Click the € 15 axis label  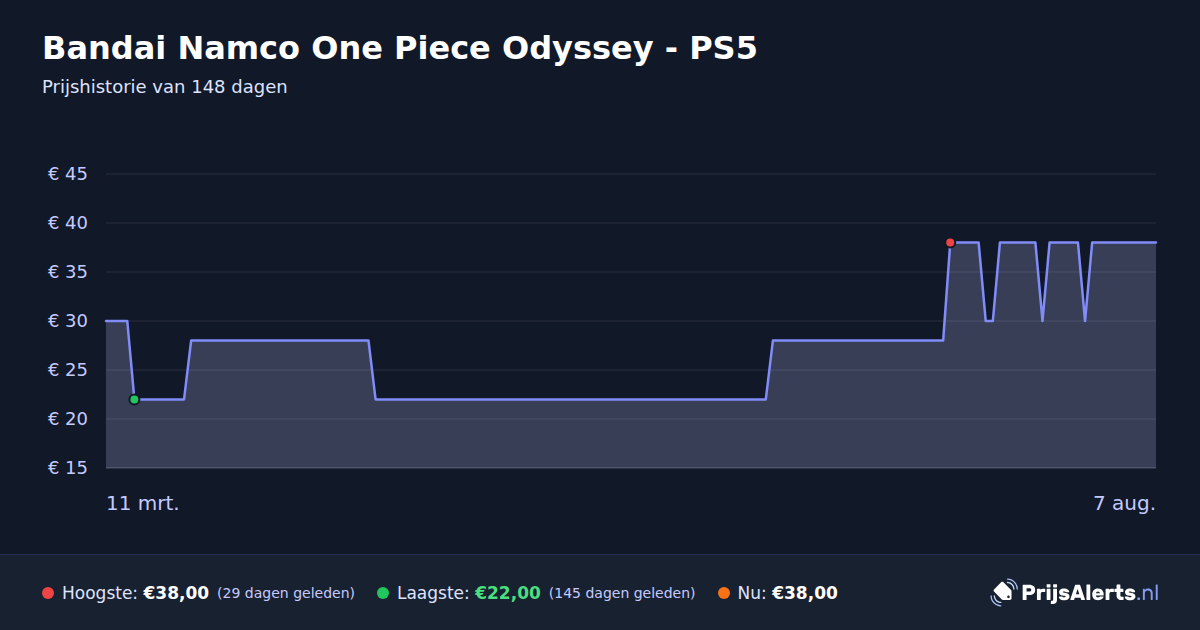tap(68, 468)
